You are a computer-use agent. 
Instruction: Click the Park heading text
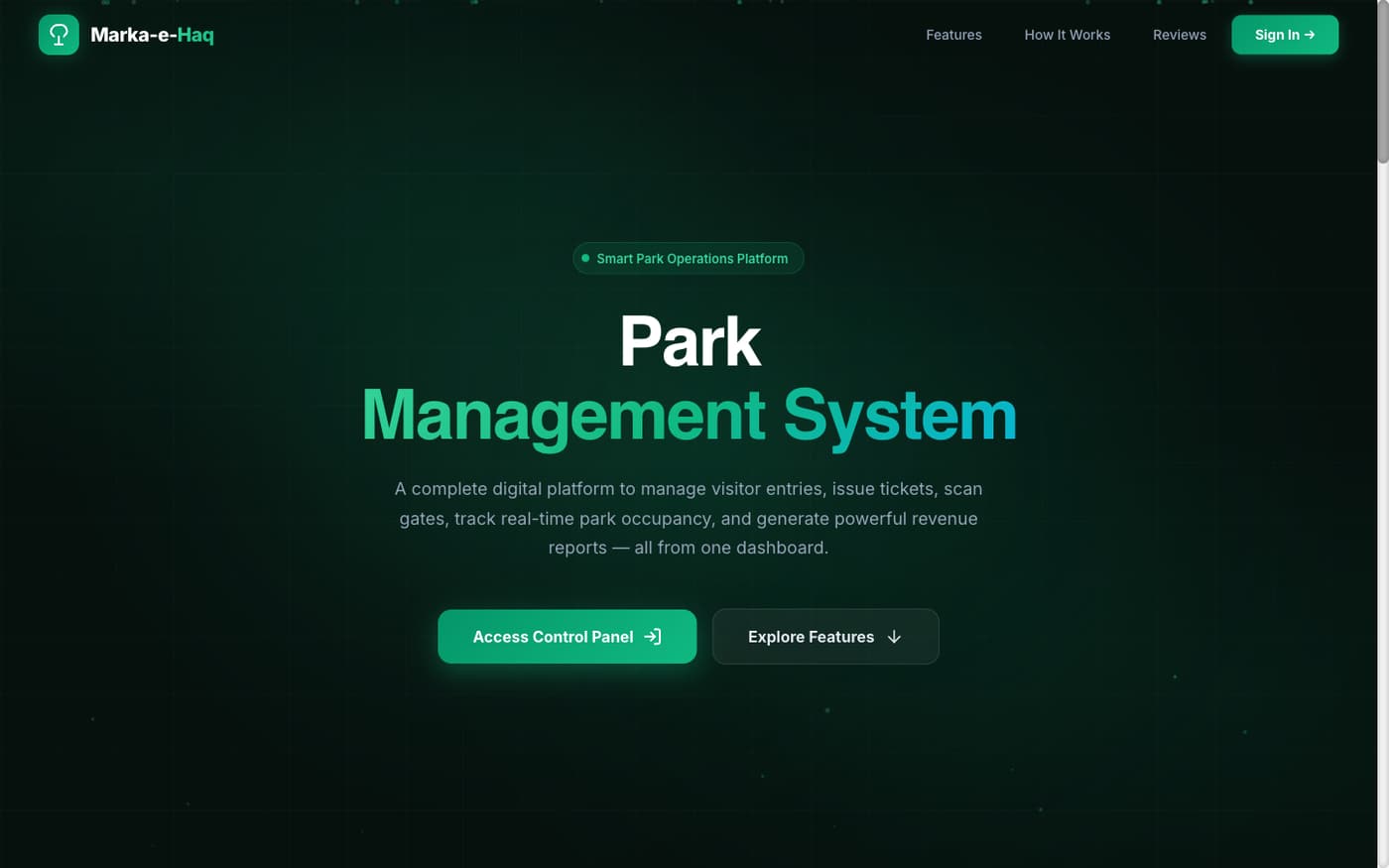[x=690, y=341]
